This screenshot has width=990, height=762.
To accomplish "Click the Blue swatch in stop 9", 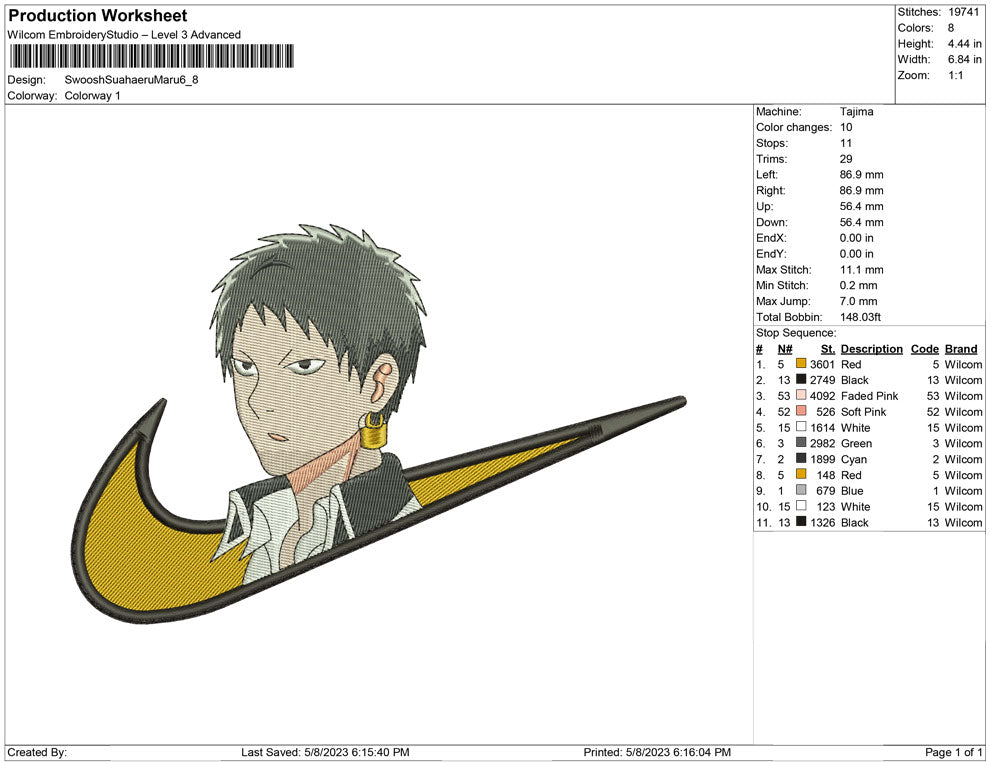I will (801, 490).
